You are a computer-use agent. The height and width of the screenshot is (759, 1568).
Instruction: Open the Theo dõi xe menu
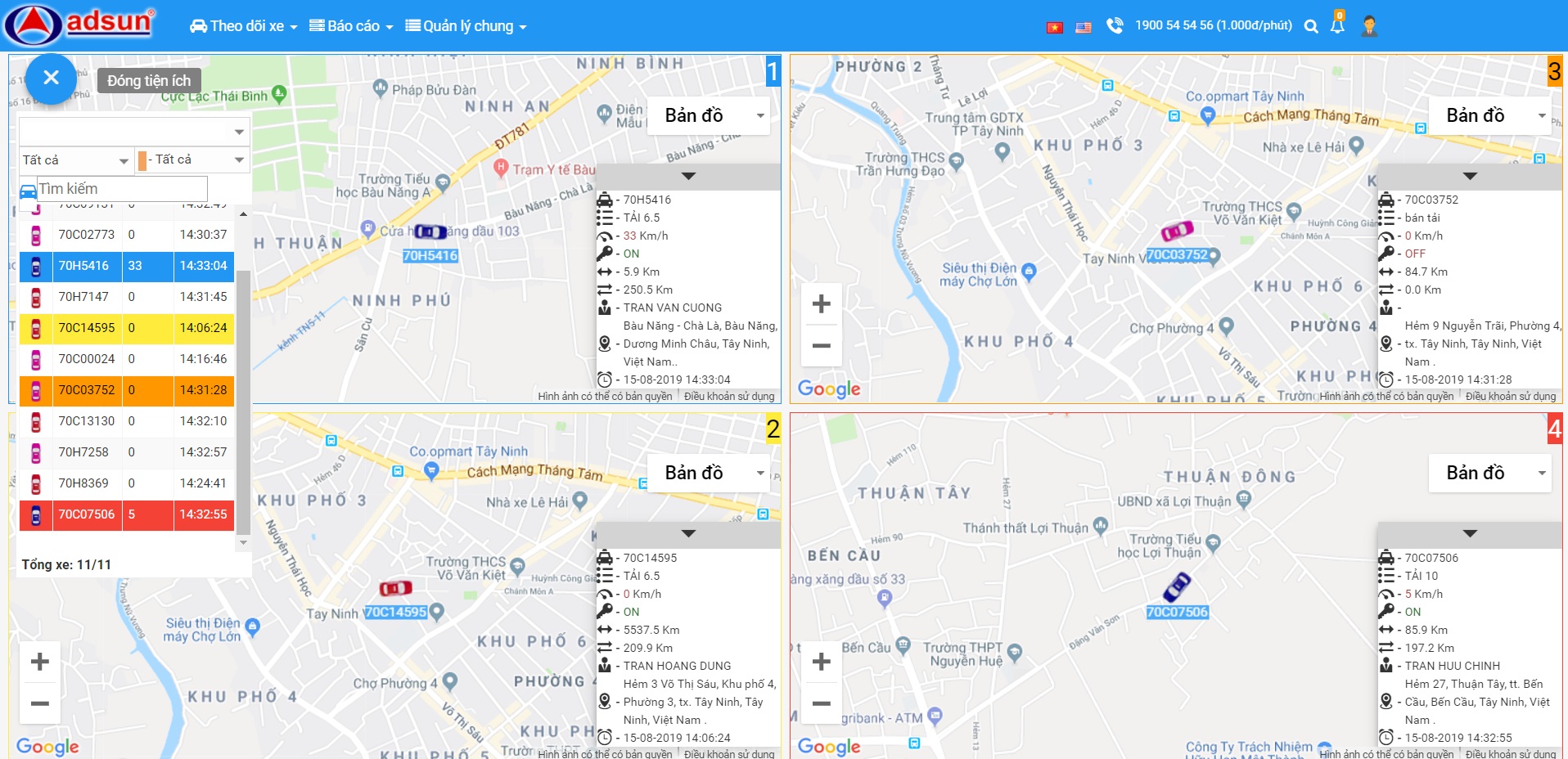[x=243, y=26]
